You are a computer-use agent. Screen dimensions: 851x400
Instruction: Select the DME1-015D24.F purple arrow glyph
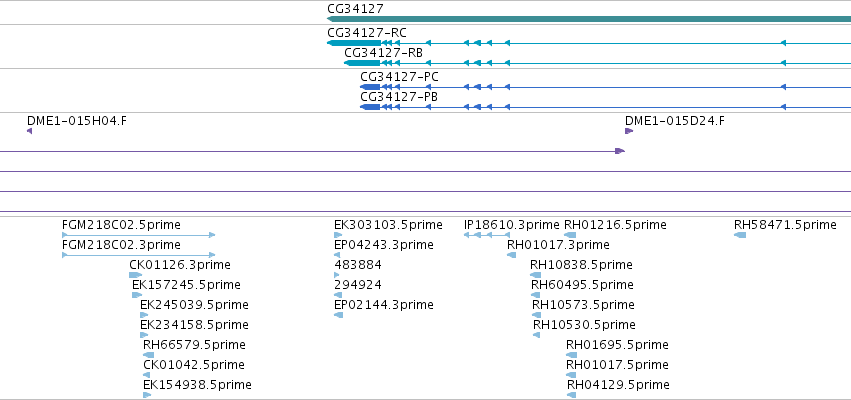pyautogui.click(x=629, y=131)
